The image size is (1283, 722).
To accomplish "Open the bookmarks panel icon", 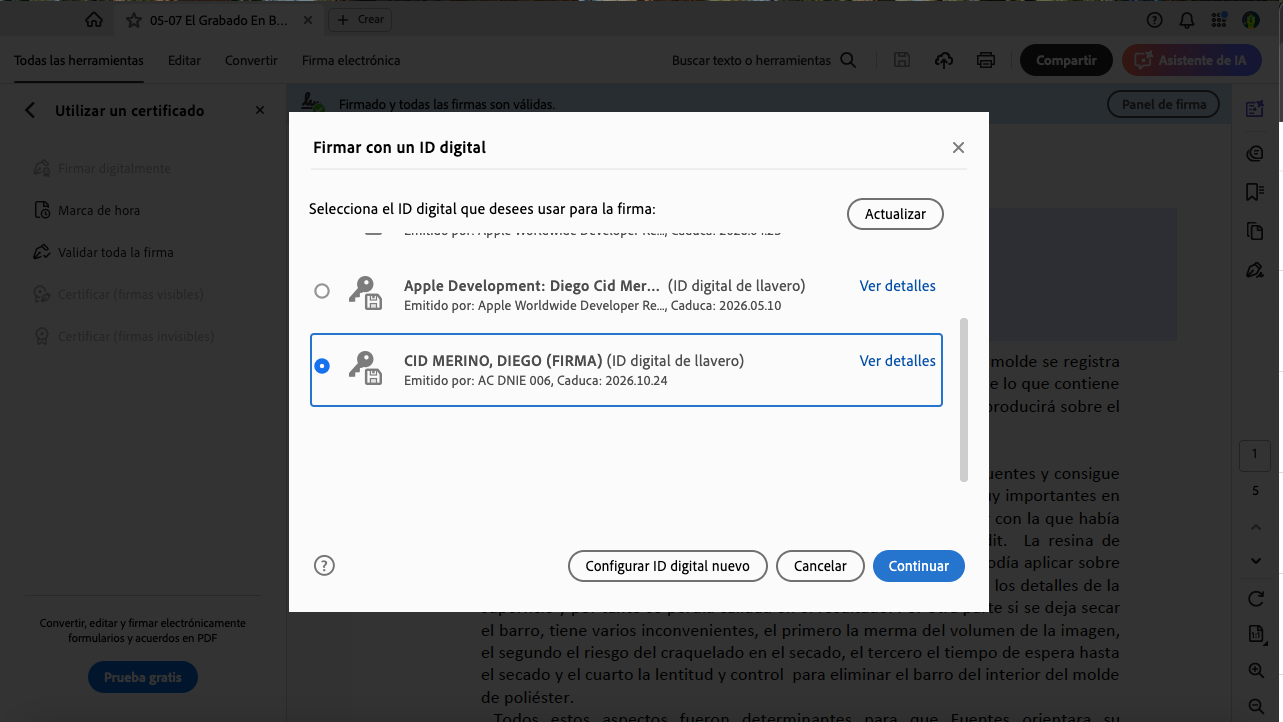I will pyautogui.click(x=1254, y=191).
